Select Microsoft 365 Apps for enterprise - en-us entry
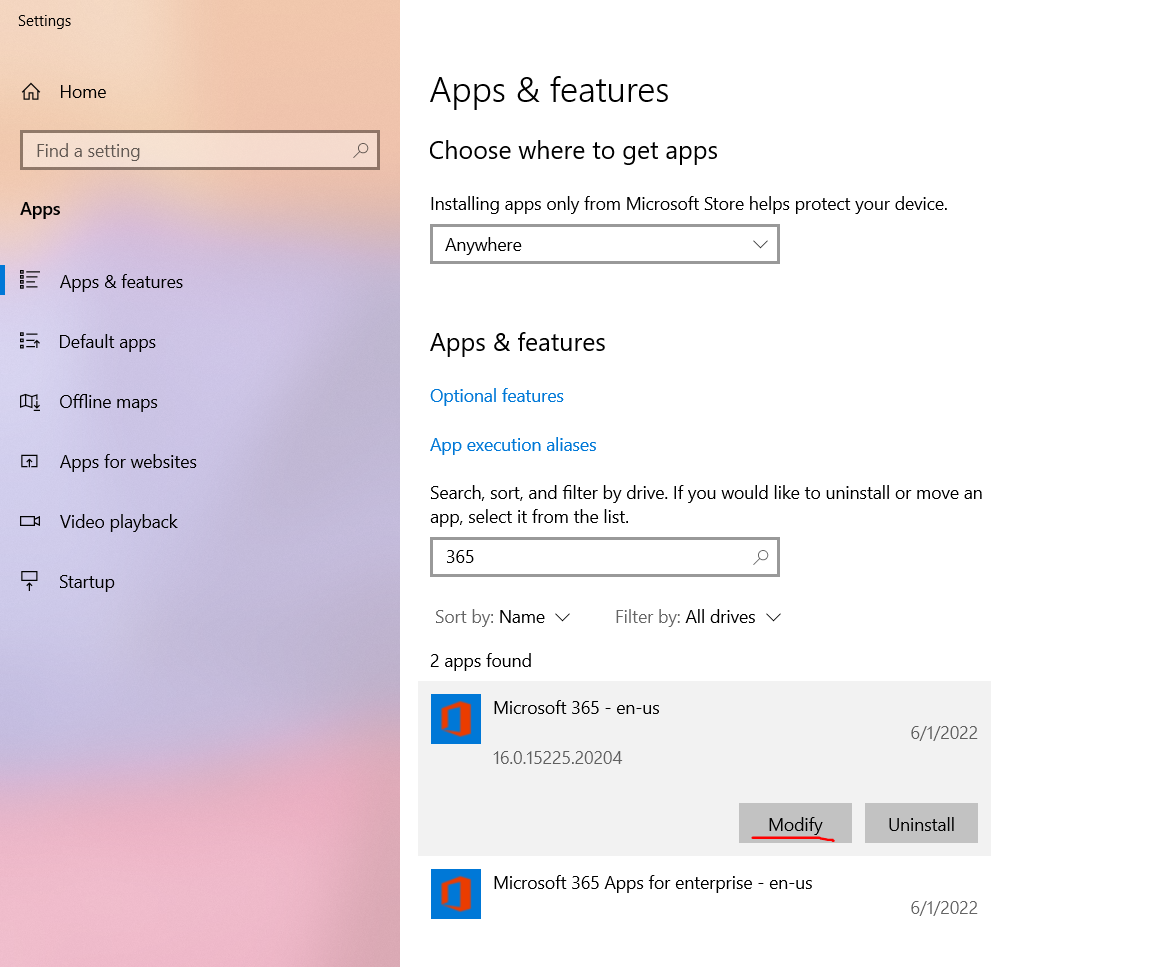This screenshot has height=967, width=1158. coord(705,895)
